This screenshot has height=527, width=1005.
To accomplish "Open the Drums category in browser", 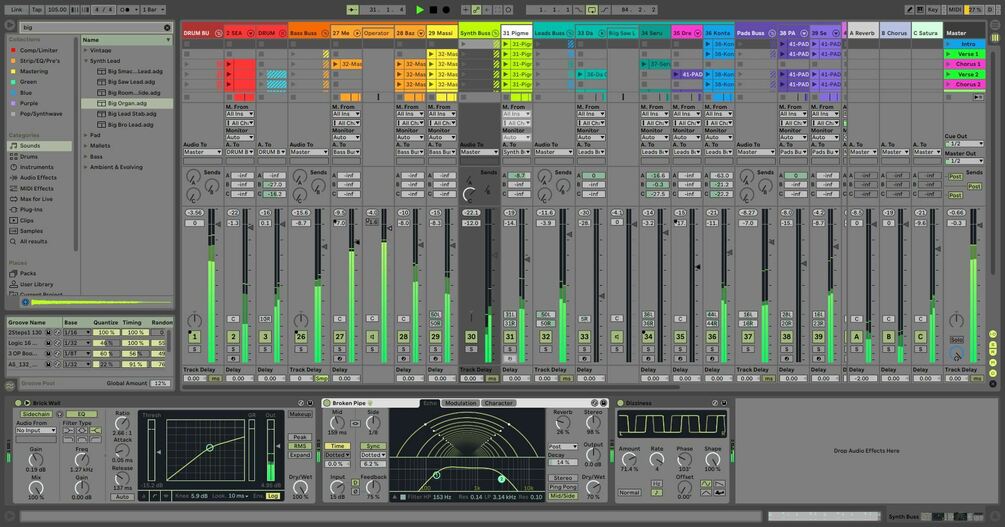I will pyautogui.click(x=28, y=156).
